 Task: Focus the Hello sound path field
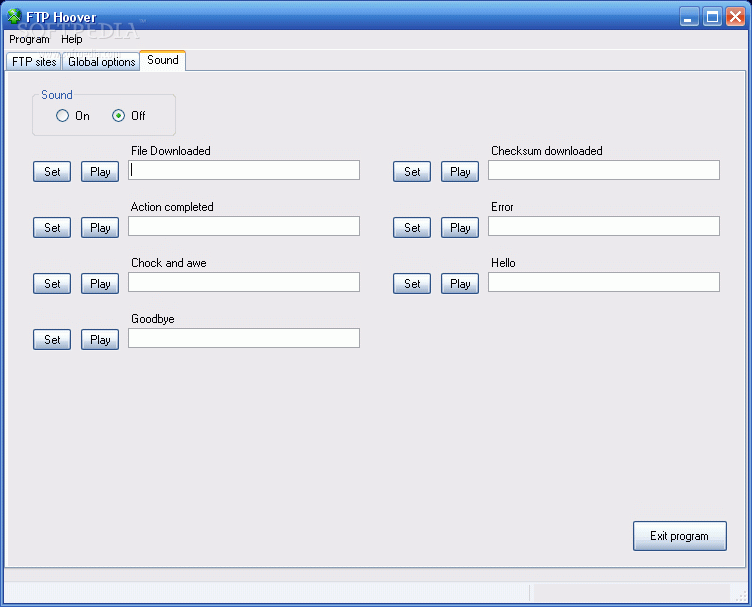[x=604, y=282]
